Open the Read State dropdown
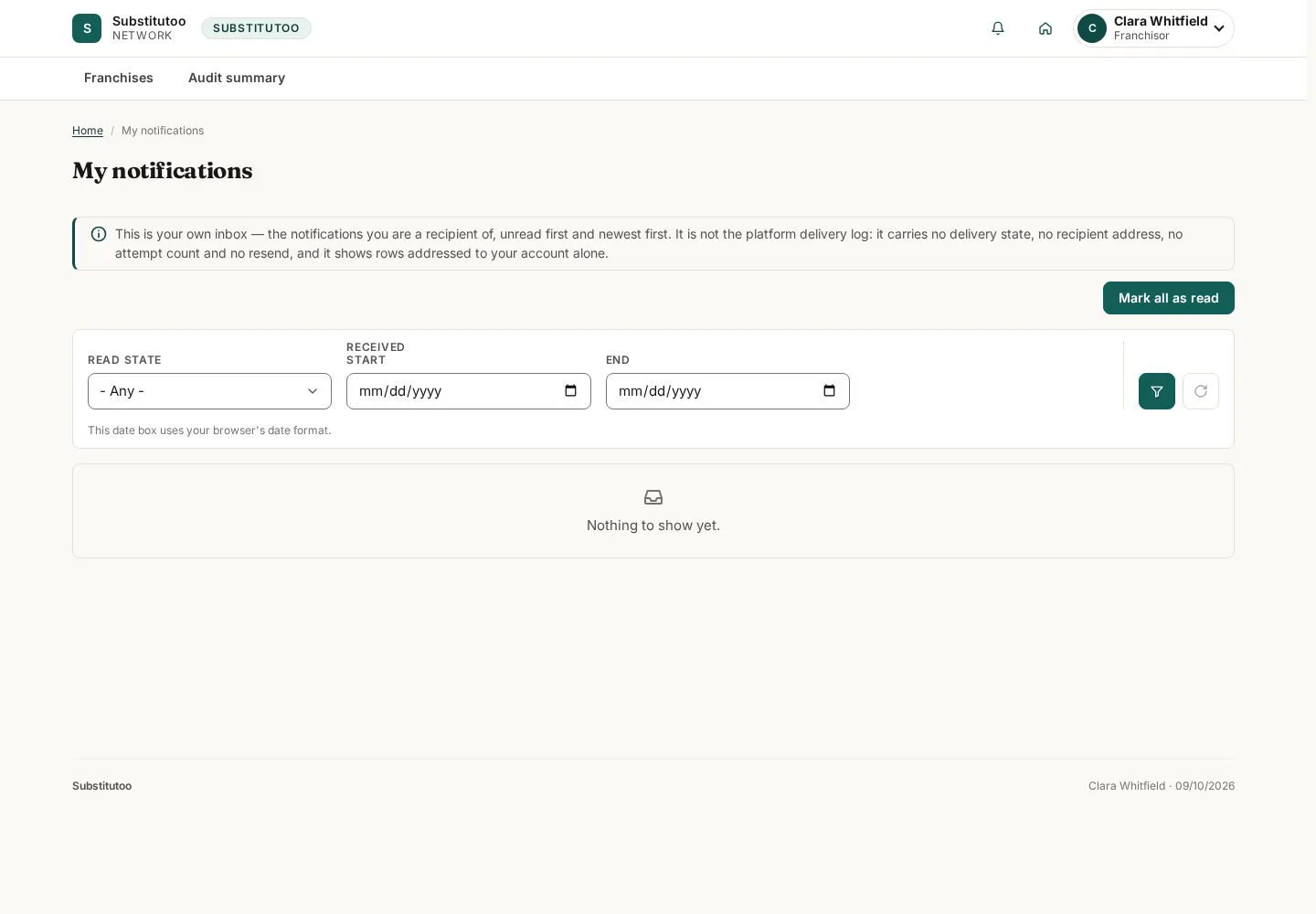The height and width of the screenshot is (914, 1316). (x=209, y=391)
